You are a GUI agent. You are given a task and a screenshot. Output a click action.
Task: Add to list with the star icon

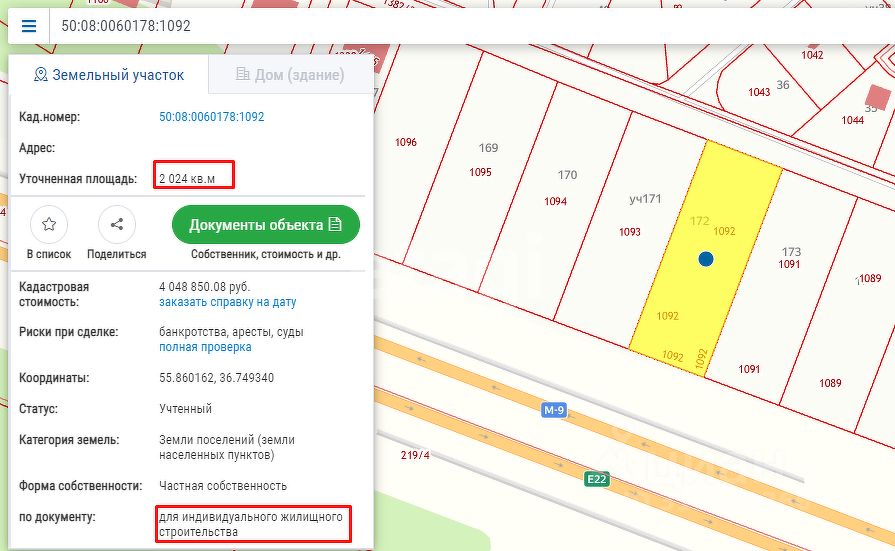coord(49,224)
